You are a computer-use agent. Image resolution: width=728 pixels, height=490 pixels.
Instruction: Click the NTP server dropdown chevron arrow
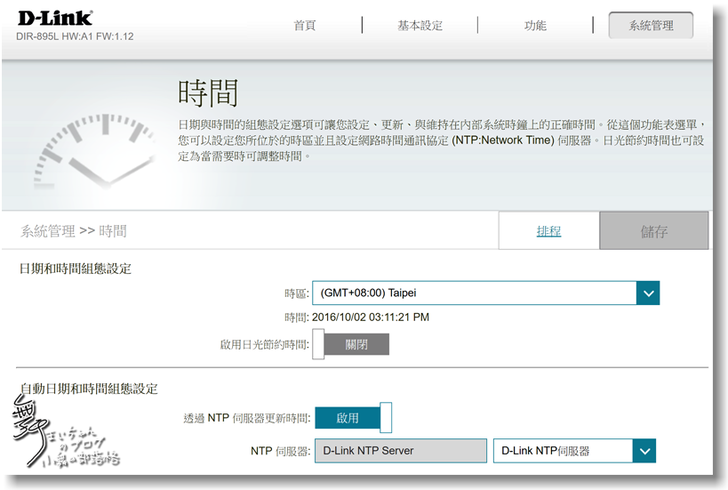pos(644,451)
